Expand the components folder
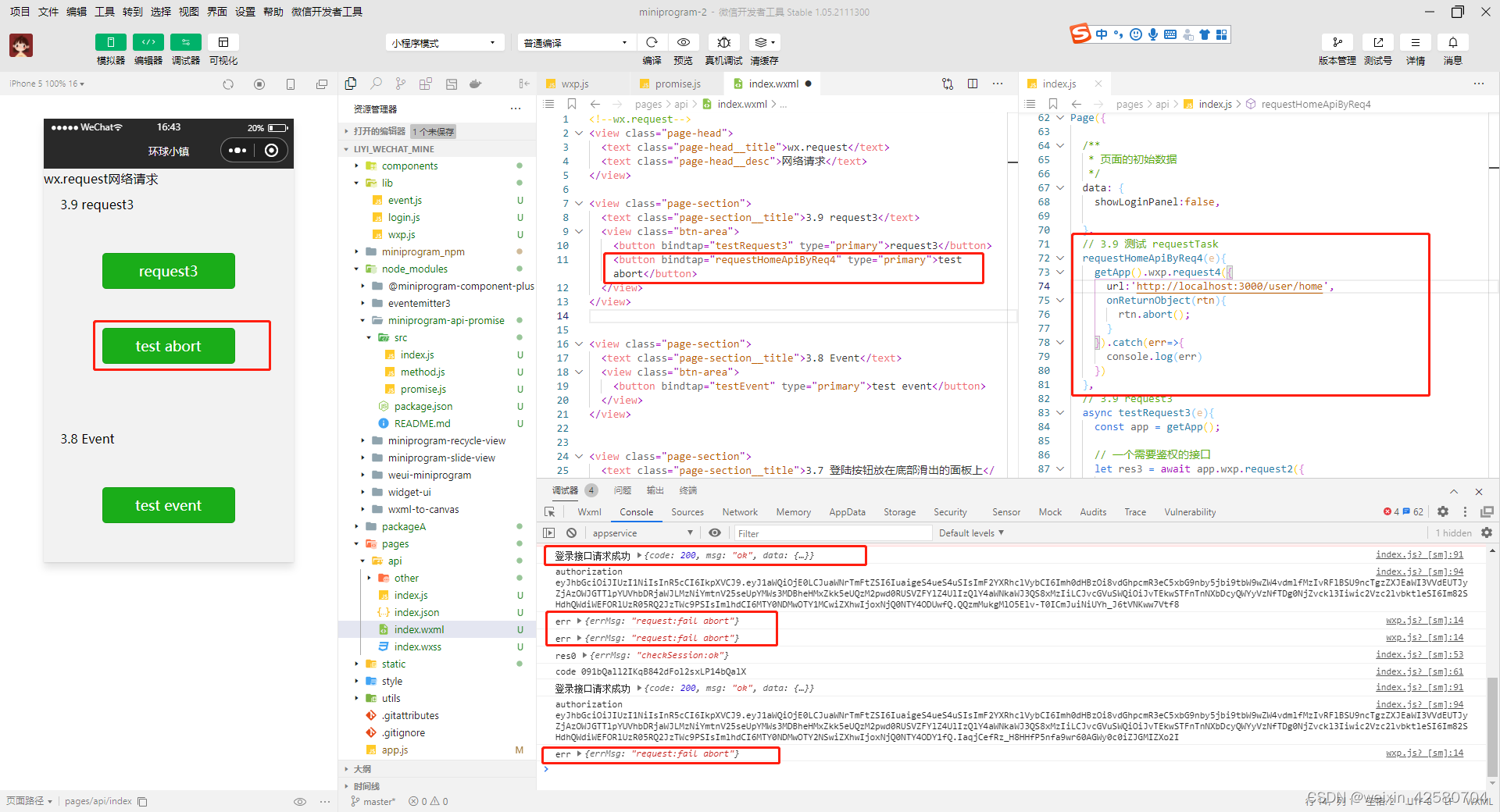Image resolution: width=1500 pixels, height=812 pixels. pyautogui.click(x=356, y=166)
